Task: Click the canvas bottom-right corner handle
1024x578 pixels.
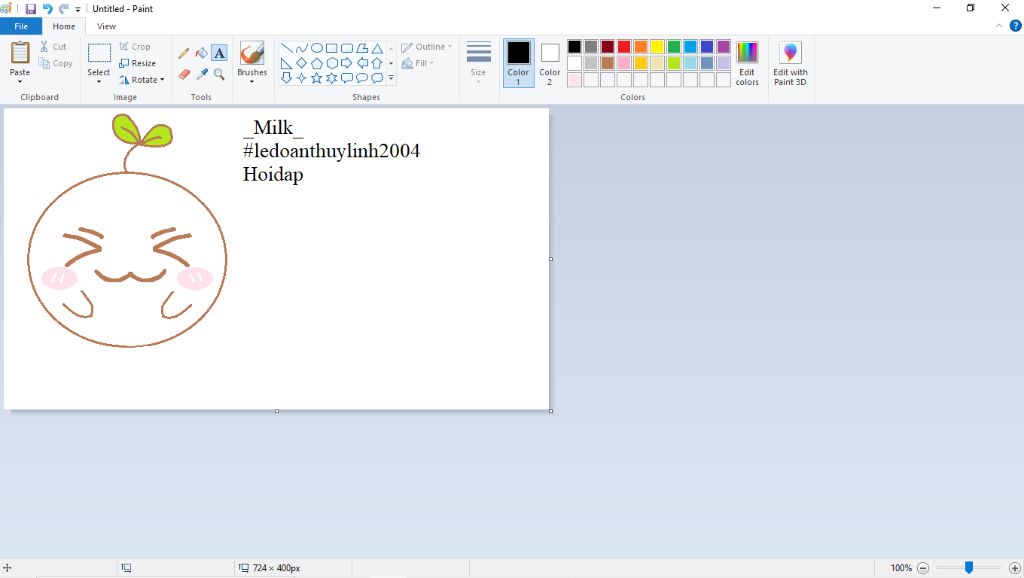Action: coord(551,411)
